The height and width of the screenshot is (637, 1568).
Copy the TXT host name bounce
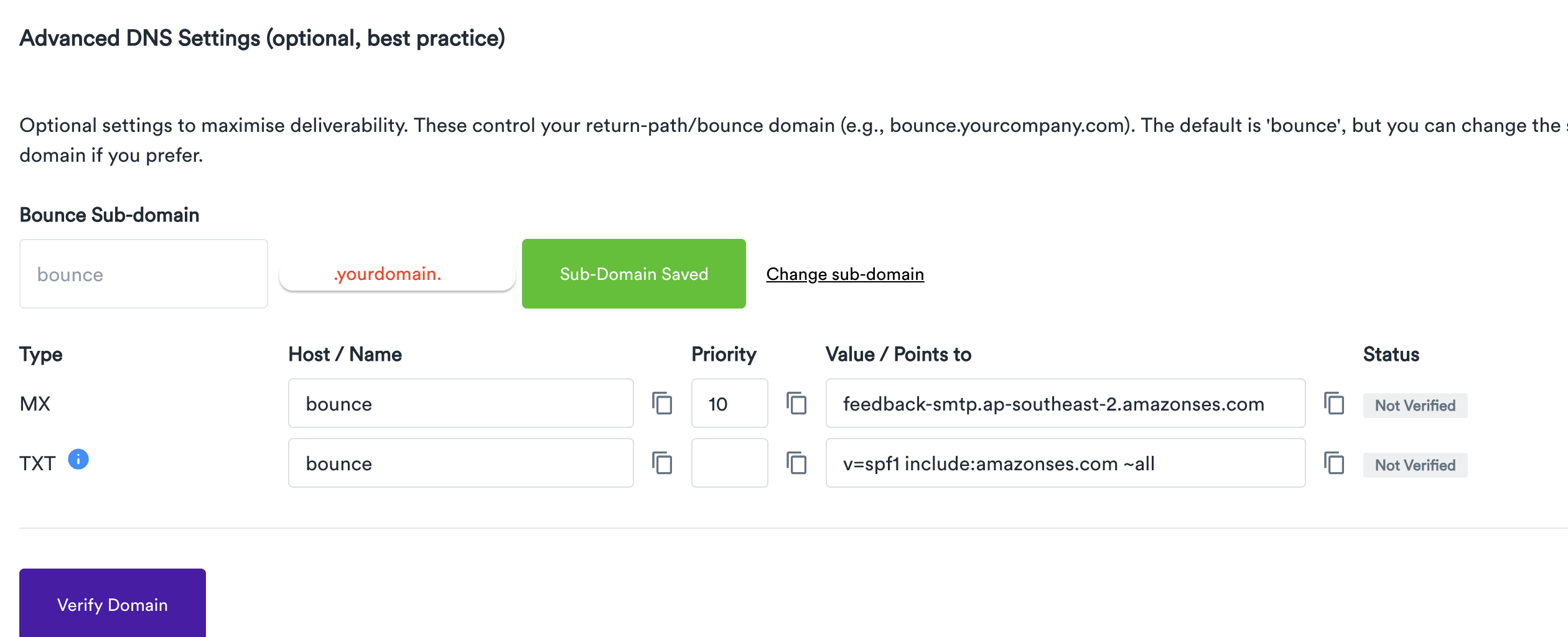click(x=661, y=463)
